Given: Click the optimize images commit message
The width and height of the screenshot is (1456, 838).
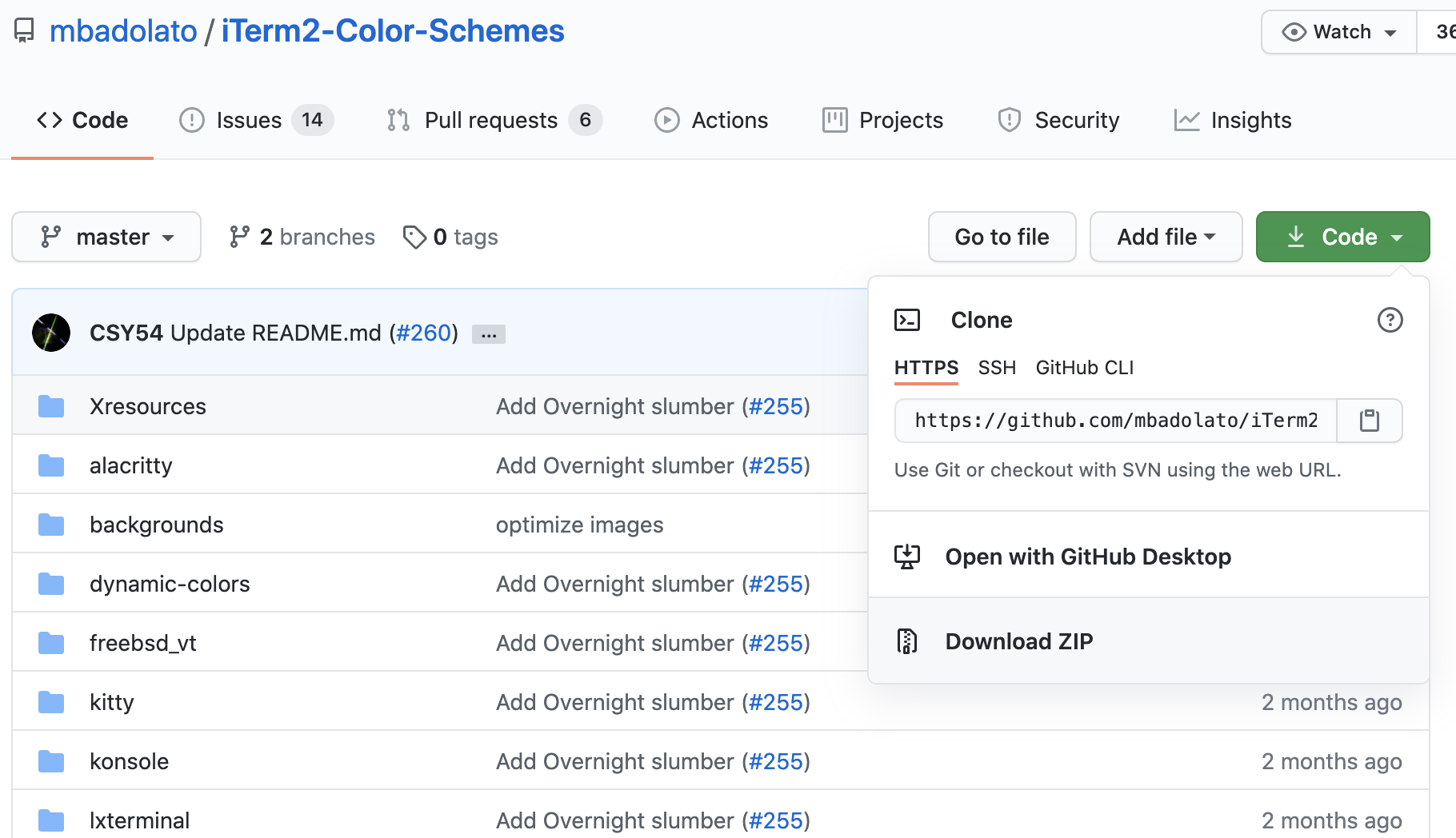Looking at the screenshot, I should (580, 525).
